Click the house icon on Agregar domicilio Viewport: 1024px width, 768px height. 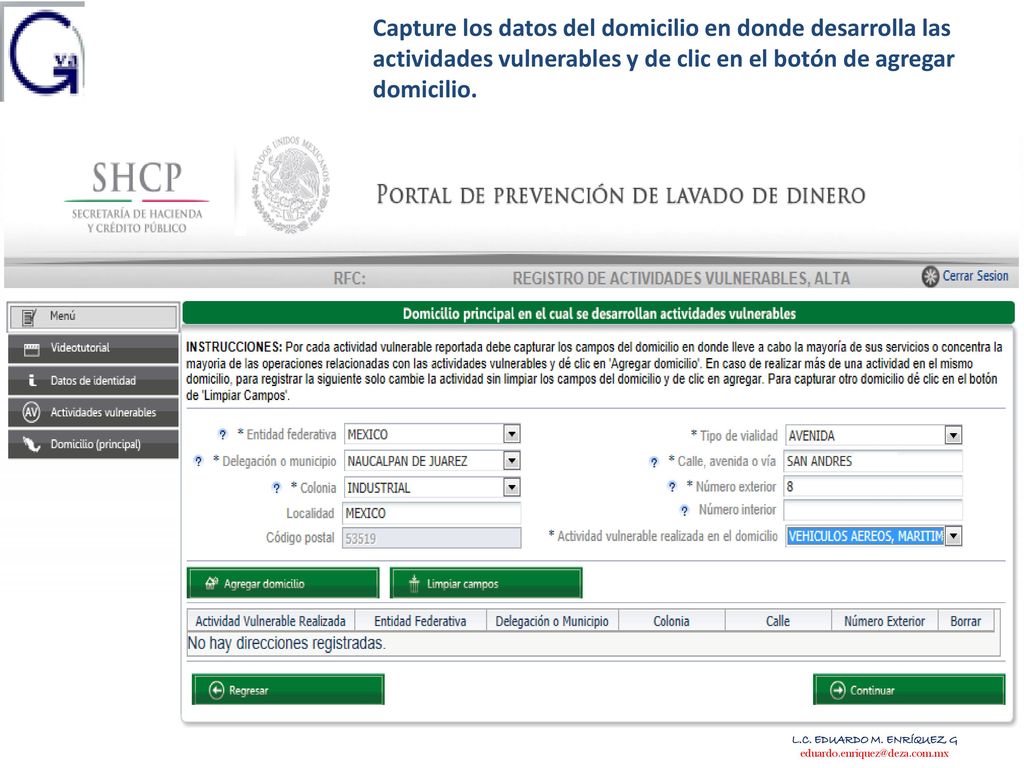pos(211,583)
